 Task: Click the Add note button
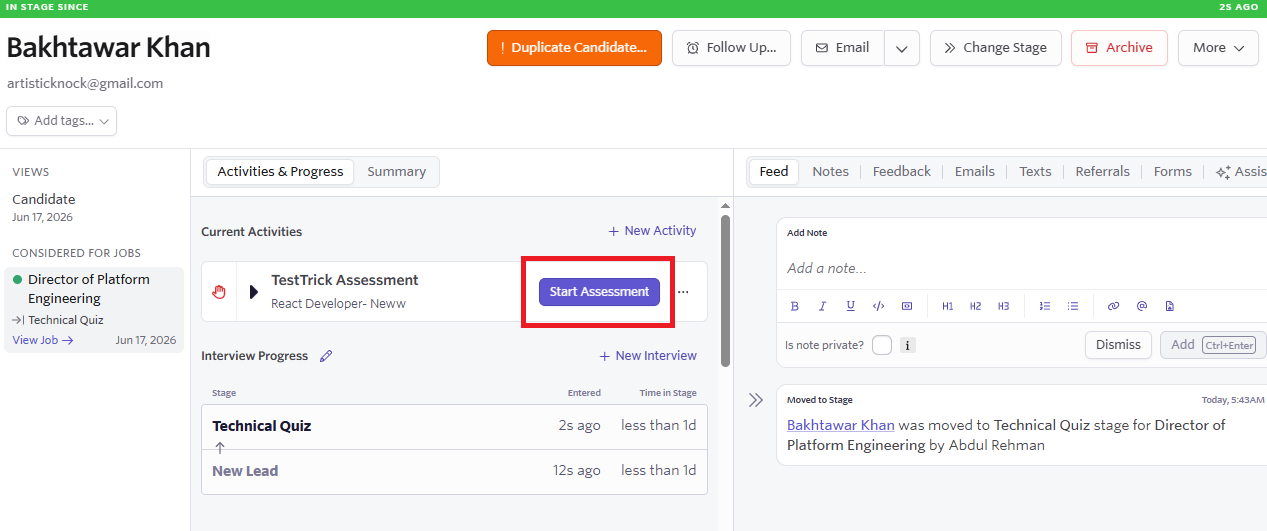(x=1213, y=345)
